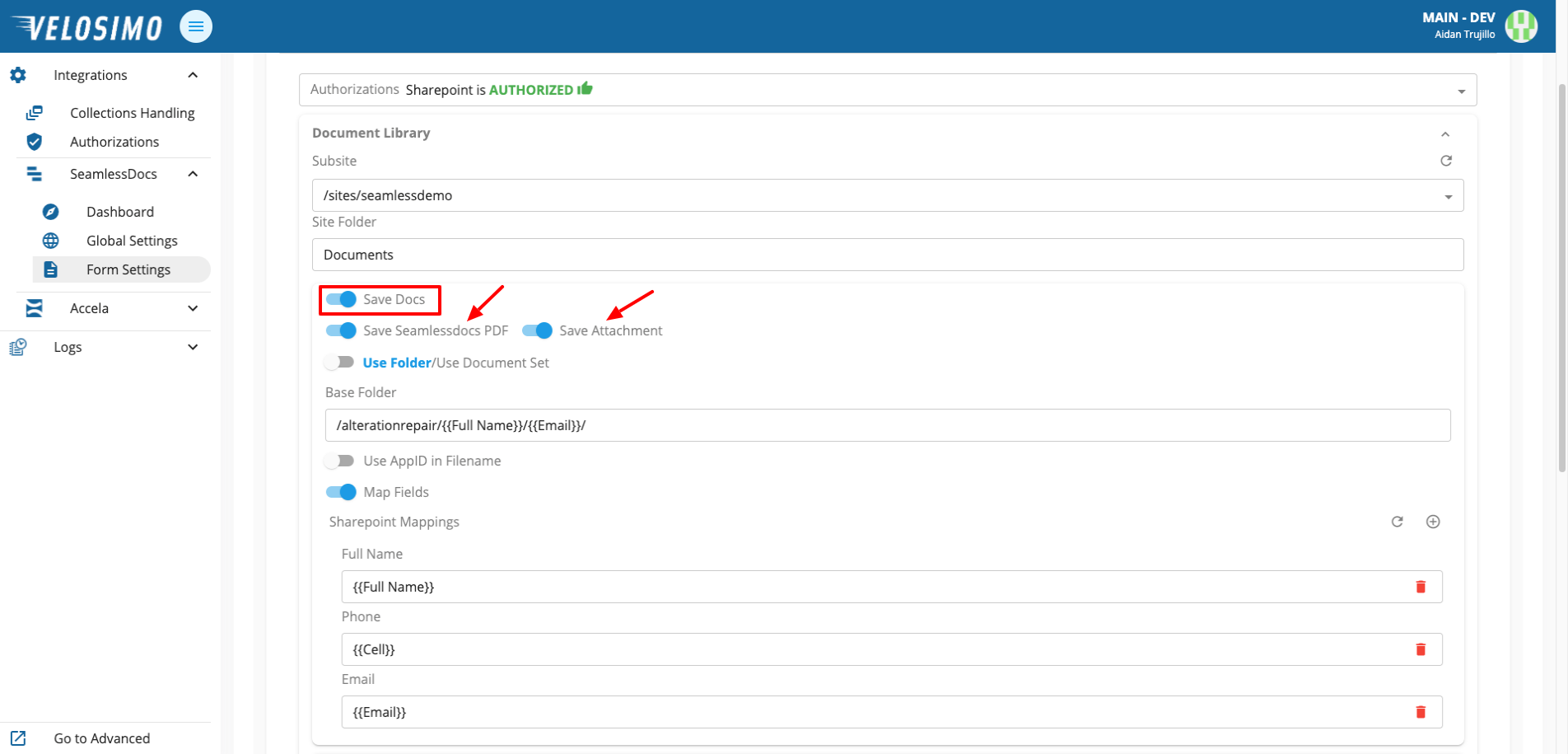
Task: Click the Form Settings document icon
Action: (x=50, y=269)
